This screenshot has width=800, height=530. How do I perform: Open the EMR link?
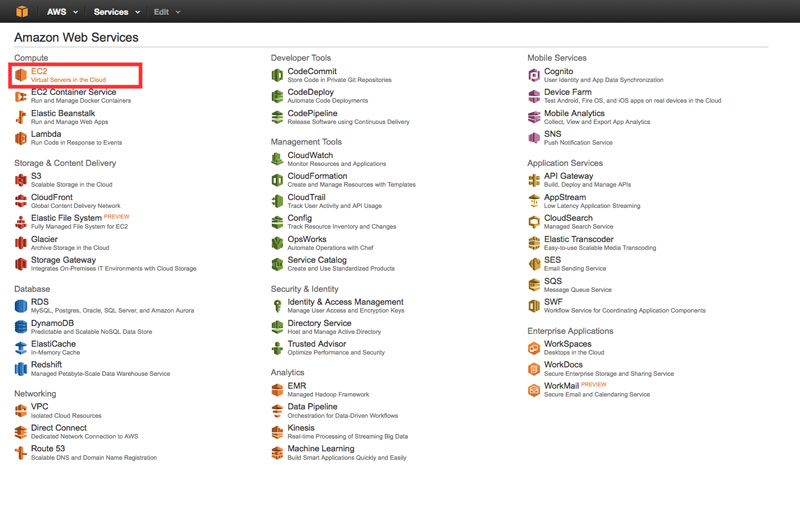coord(297,386)
